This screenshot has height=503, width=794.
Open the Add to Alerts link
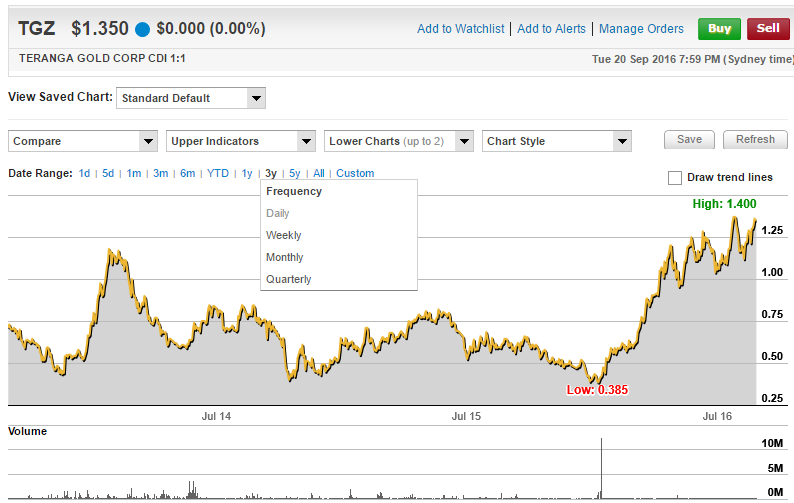pyautogui.click(x=552, y=29)
